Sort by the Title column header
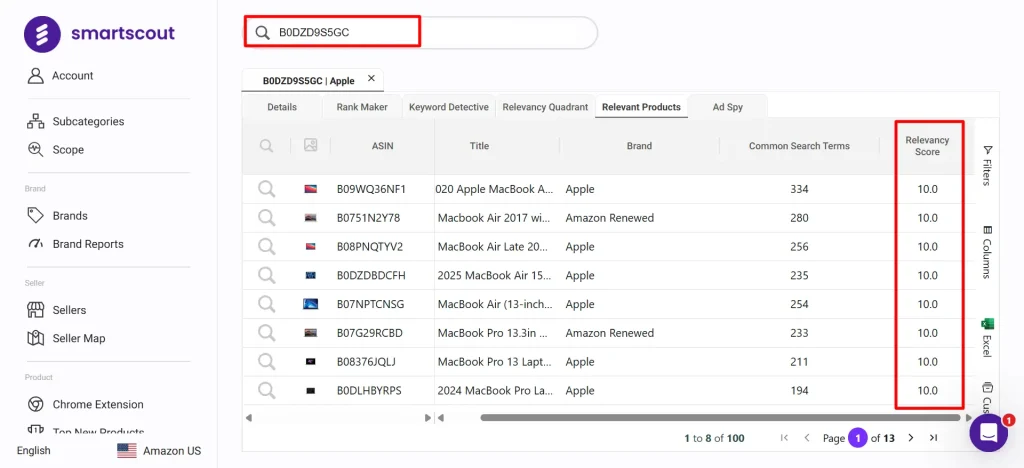 pyautogui.click(x=479, y=146)
